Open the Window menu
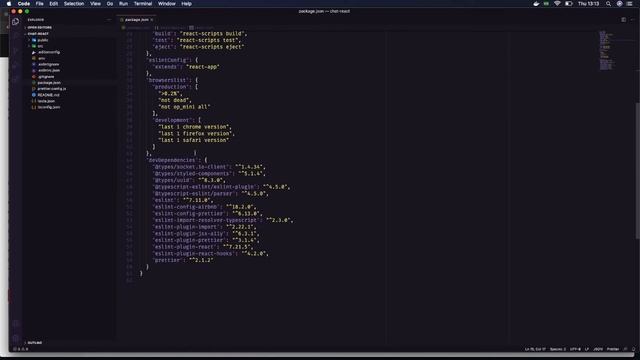 [x=167, y=4]
